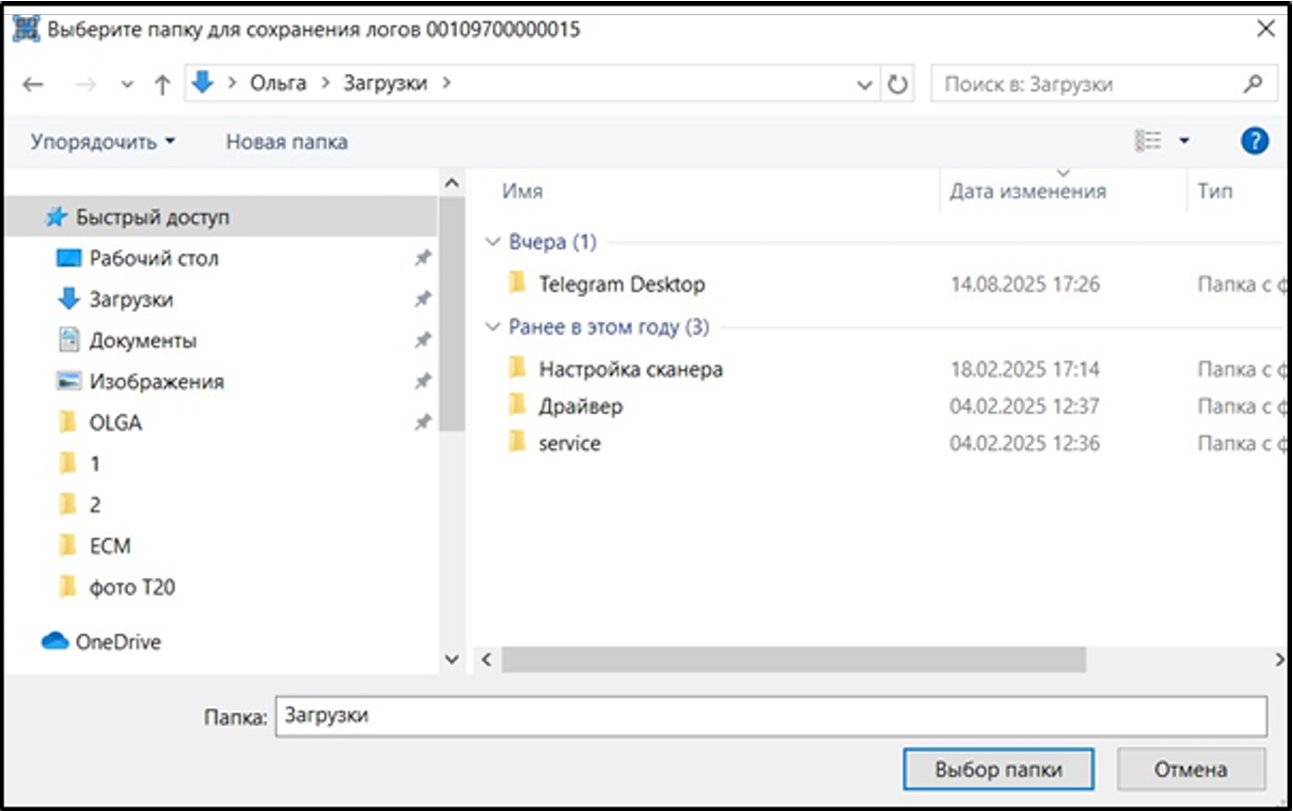Sort by Имя column header

click(522, 191)
